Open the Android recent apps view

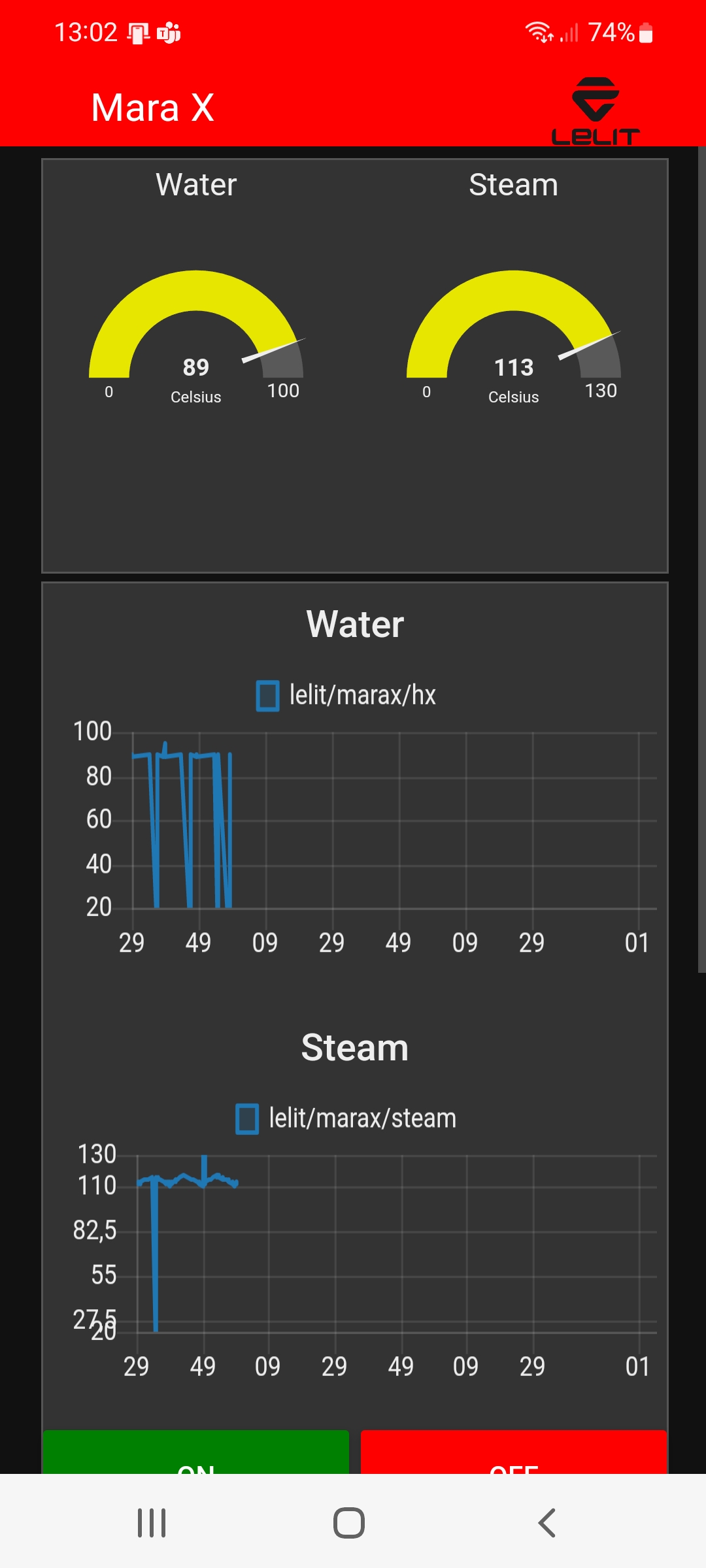152,1523
